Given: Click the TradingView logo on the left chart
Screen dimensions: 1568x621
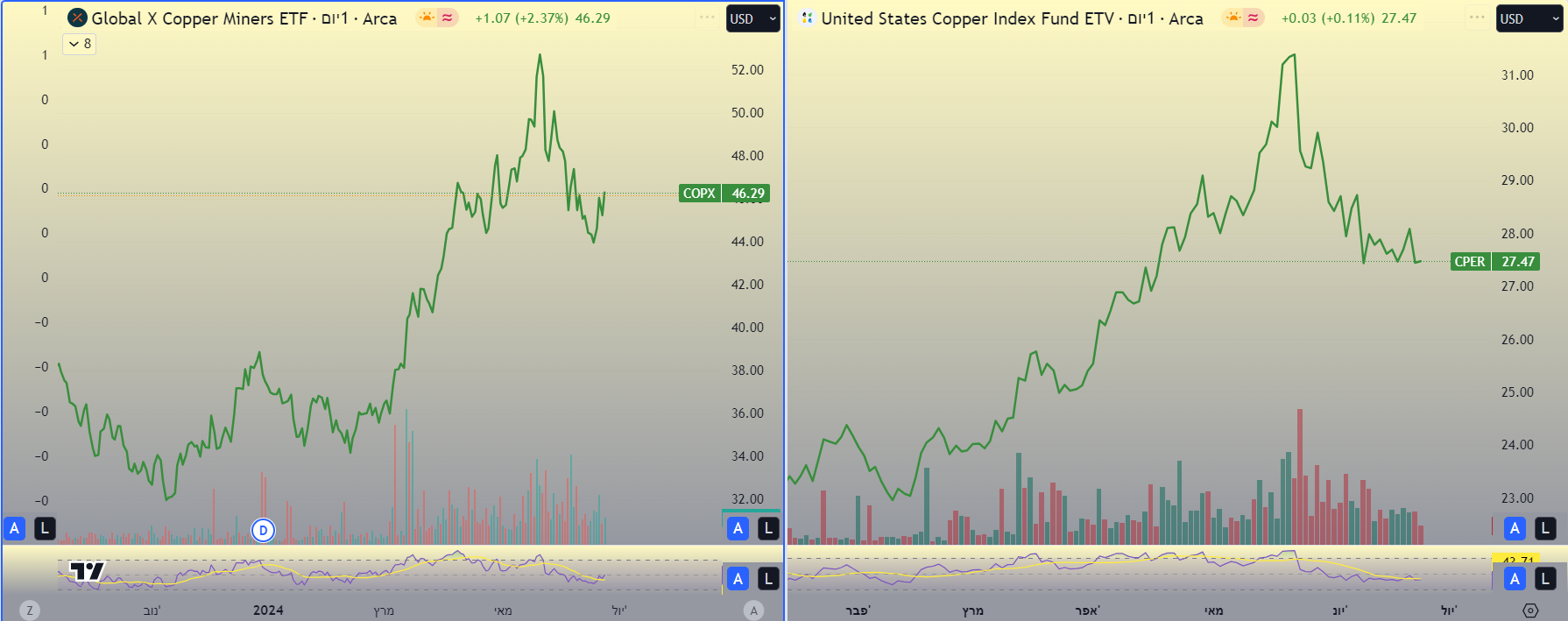Looking at the screenshot, I should tap(87, 572).
